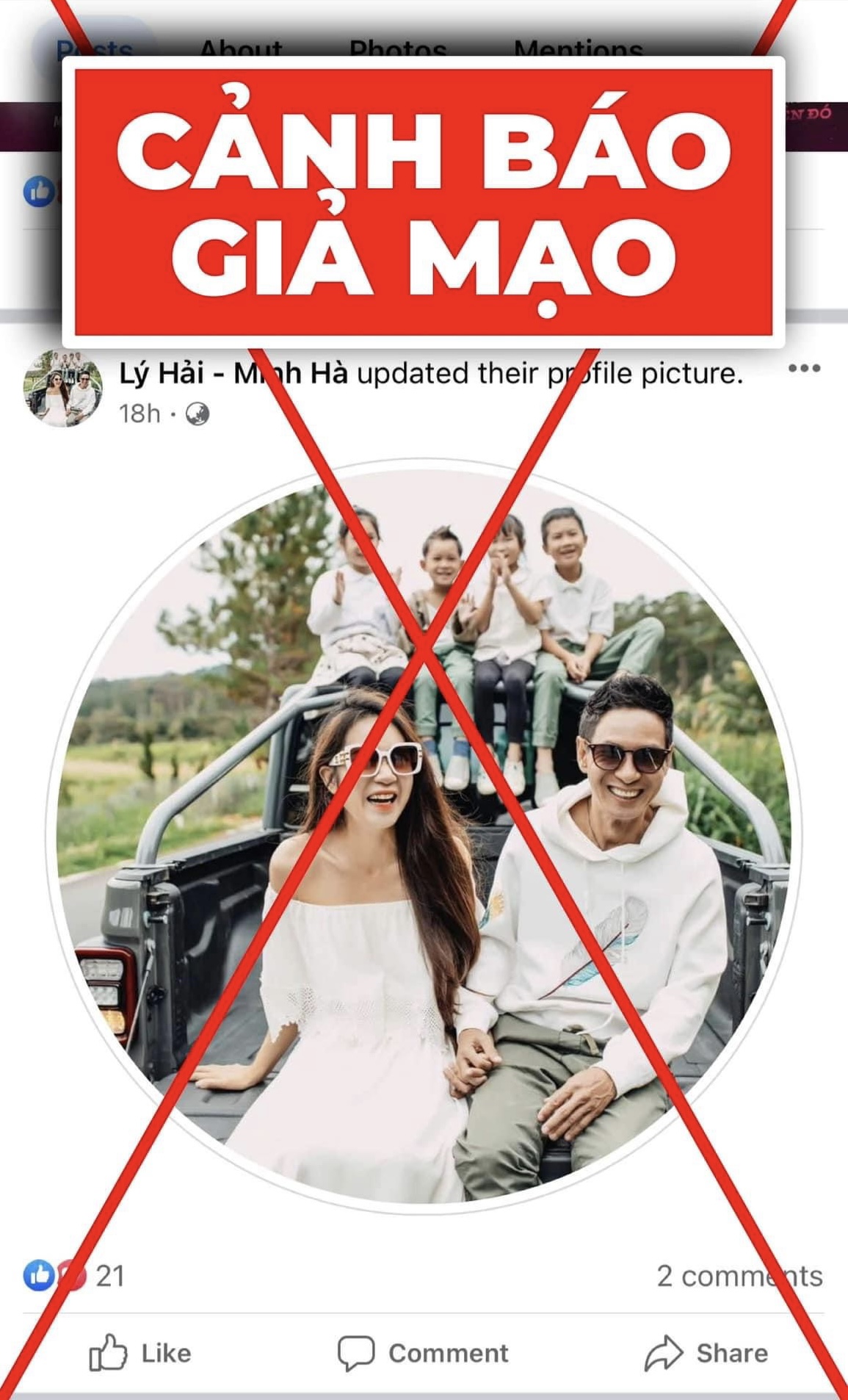Viewport: 848px width, 1400px height.
Task: Click the blue thumbs-up icon near page header
Action: tap(39, 192)
